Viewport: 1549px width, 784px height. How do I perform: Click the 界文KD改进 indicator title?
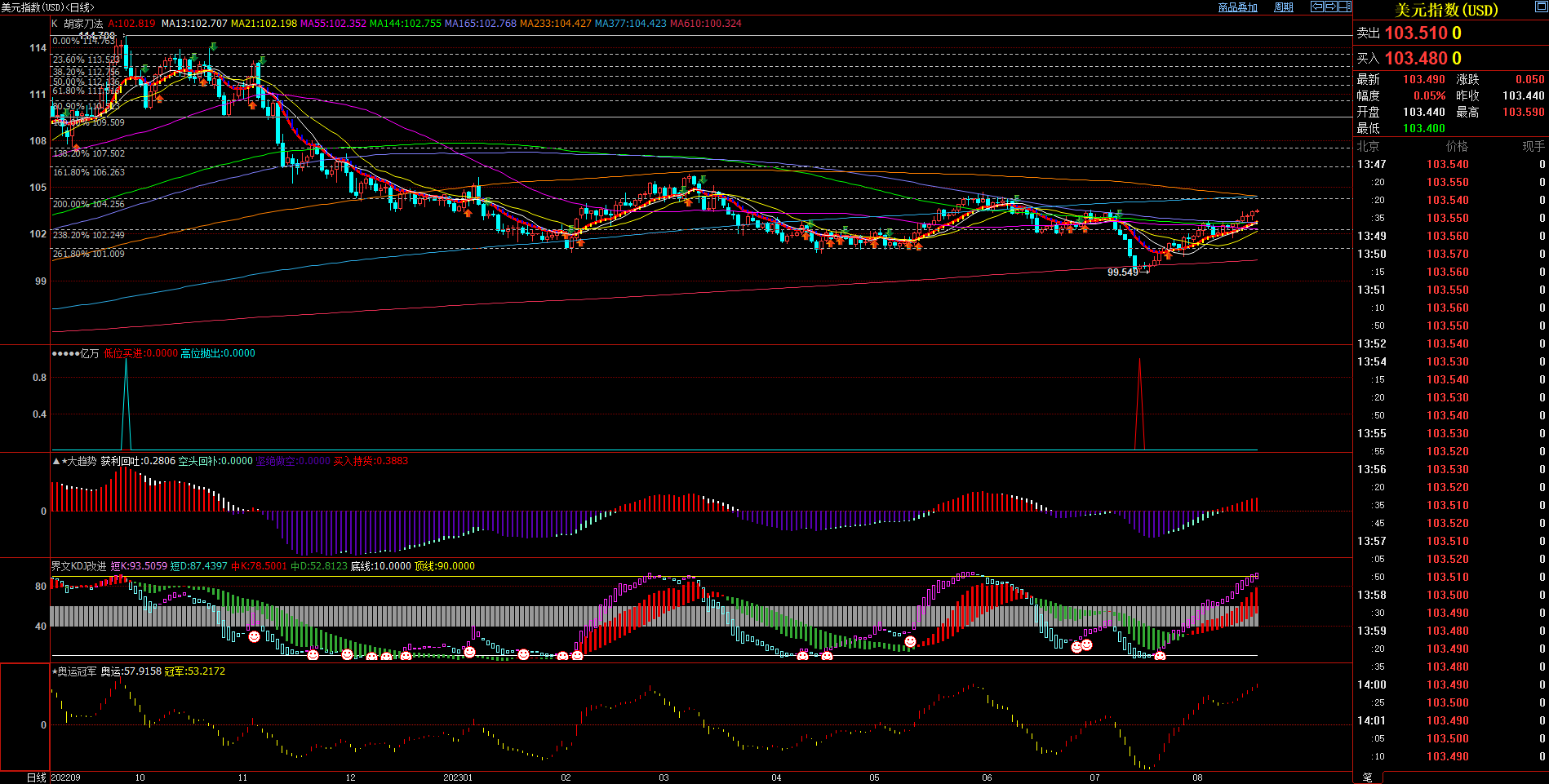click(78, 566)
